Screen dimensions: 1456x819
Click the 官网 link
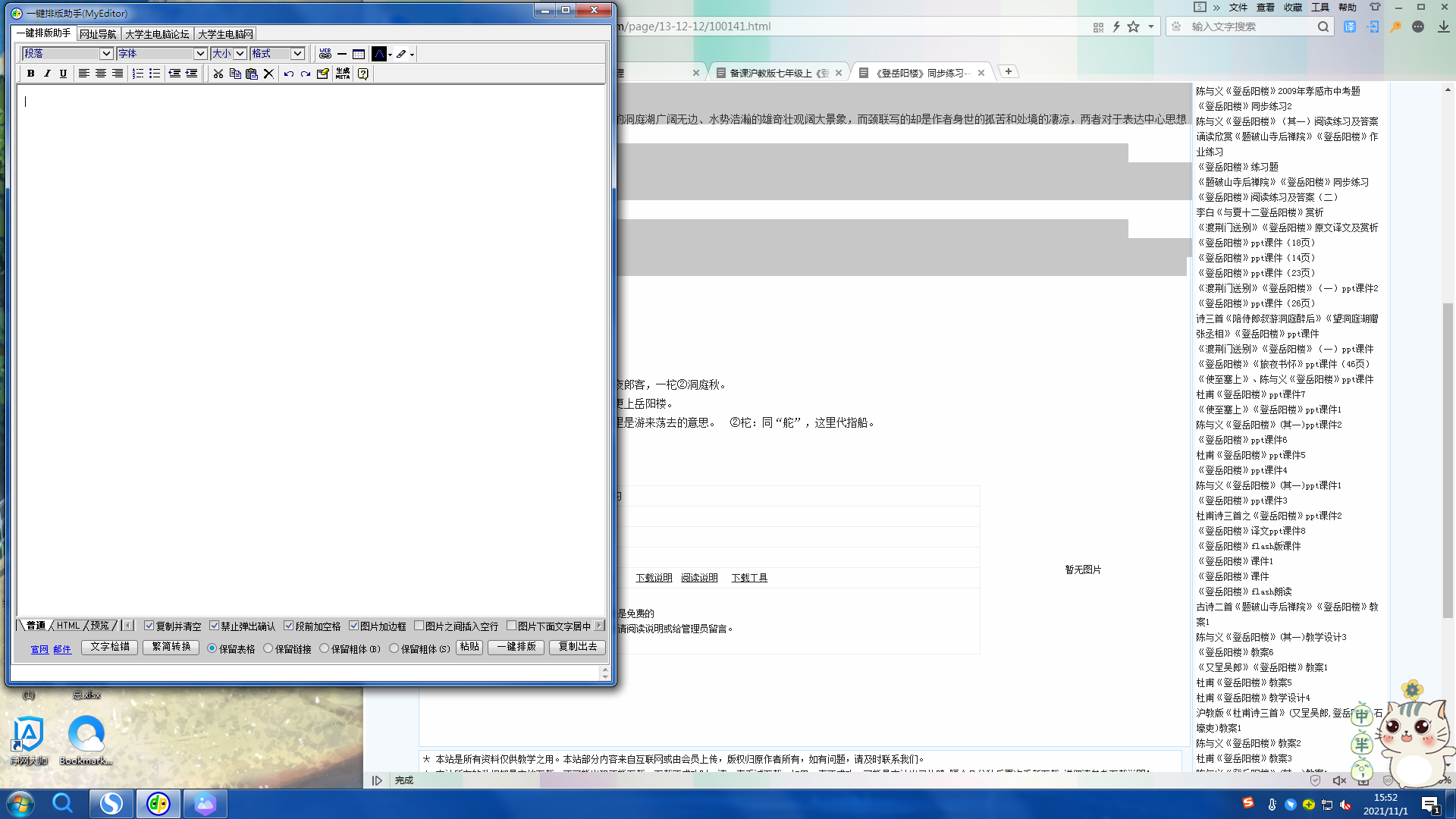[39, 649]
